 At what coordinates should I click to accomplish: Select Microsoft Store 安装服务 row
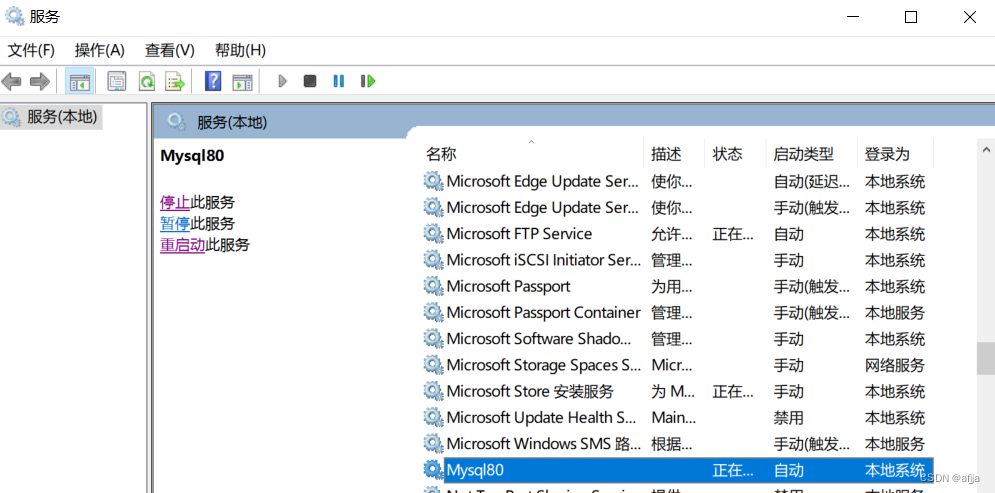pos(677,391)
